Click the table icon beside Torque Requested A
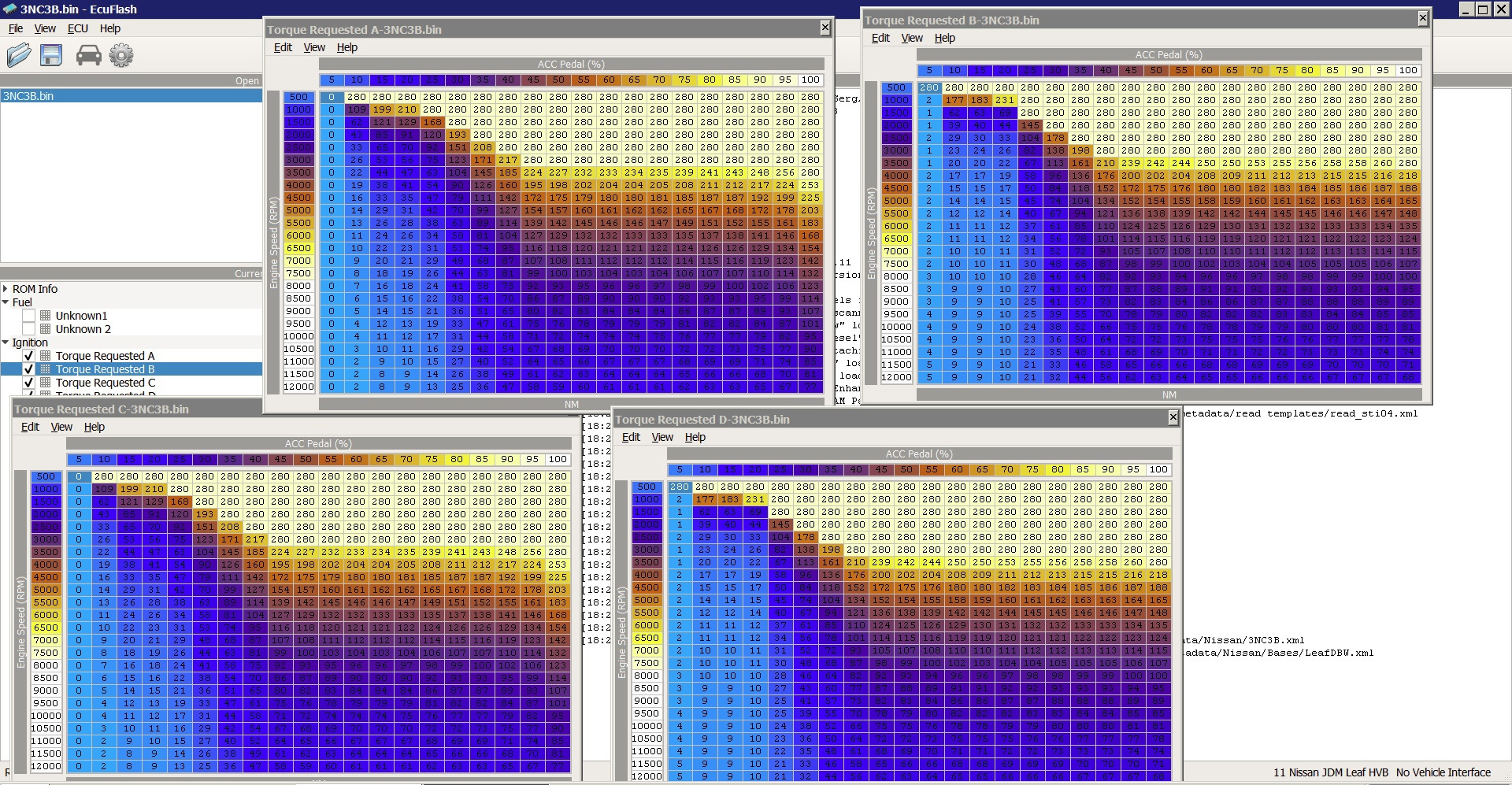Image resolution: width=1512 pixels, height=785 pixels. [46, 356]
